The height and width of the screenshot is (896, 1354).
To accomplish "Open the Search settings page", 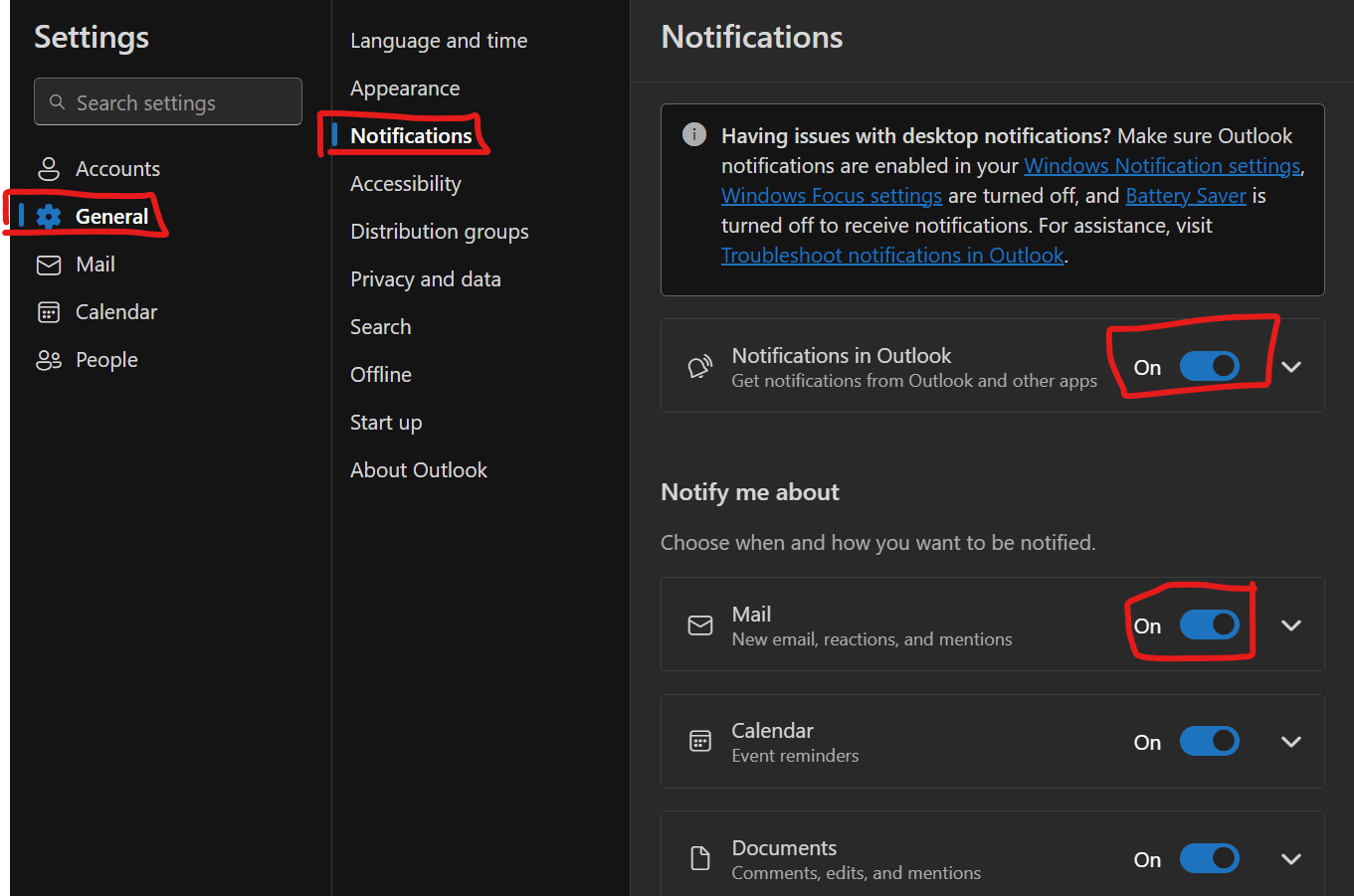I will [x=381, y=327].
